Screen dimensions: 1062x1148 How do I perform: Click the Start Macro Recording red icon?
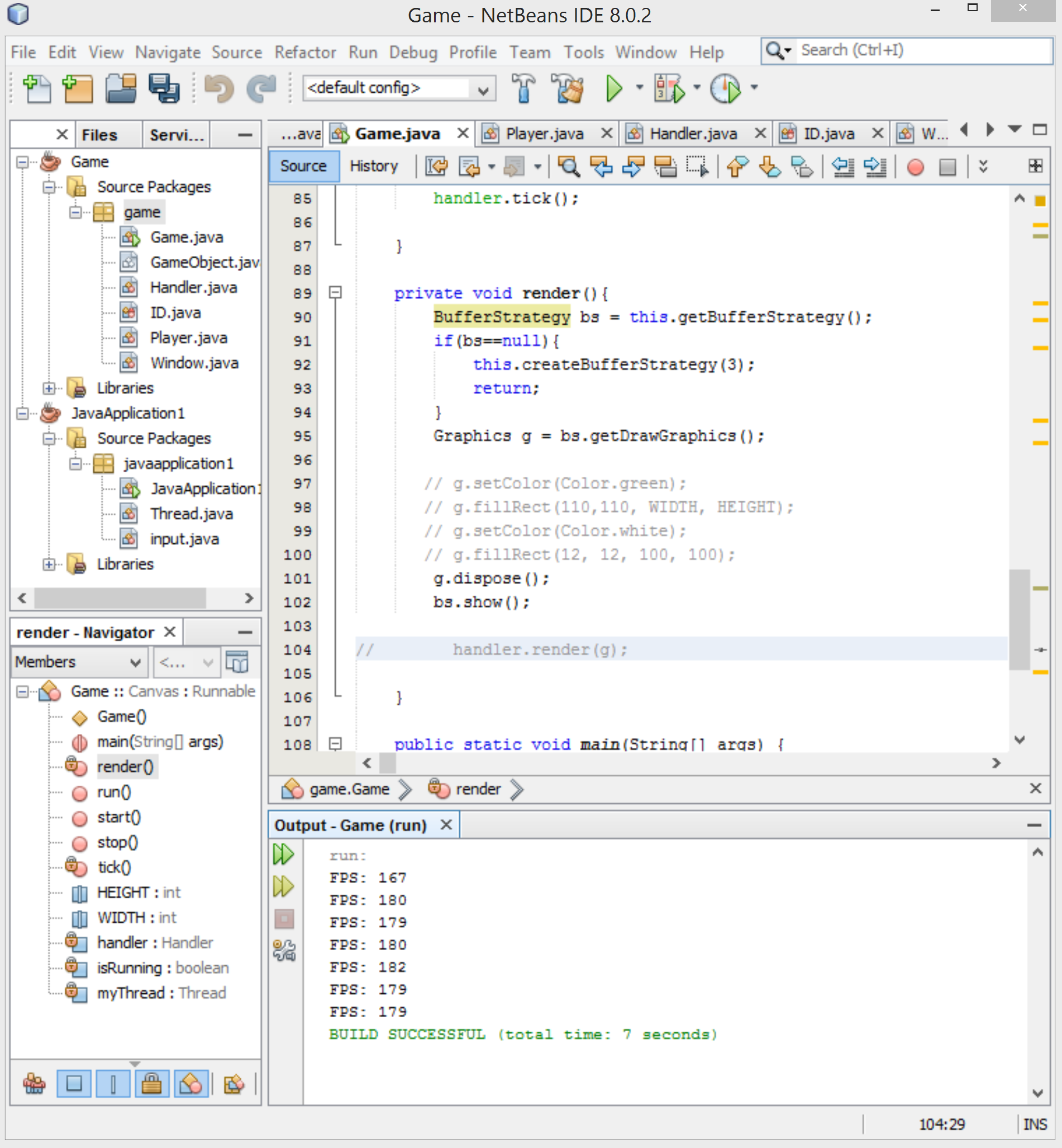pos(915,167)
